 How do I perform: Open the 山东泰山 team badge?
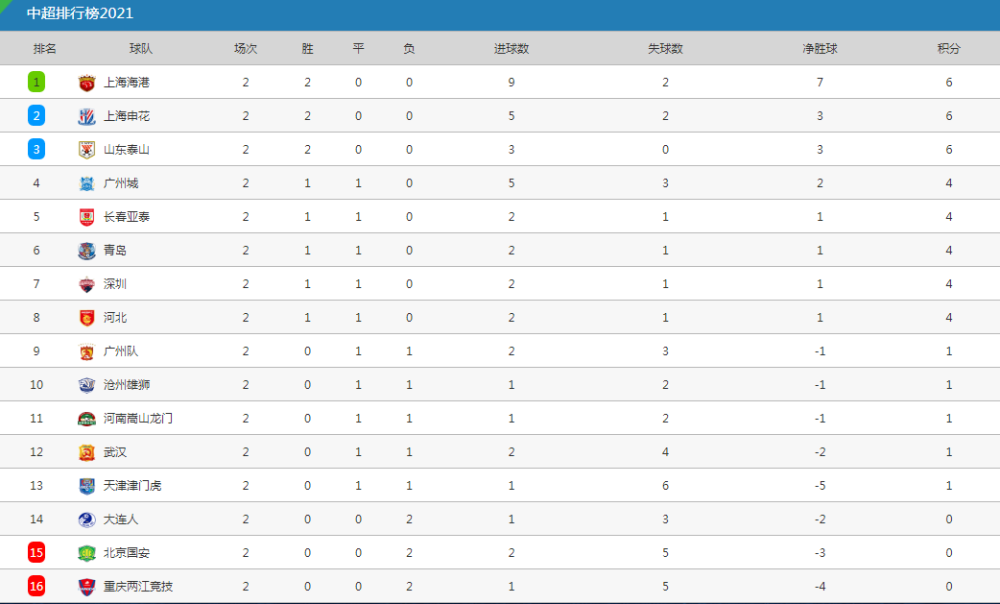click(x=87, y=150)
